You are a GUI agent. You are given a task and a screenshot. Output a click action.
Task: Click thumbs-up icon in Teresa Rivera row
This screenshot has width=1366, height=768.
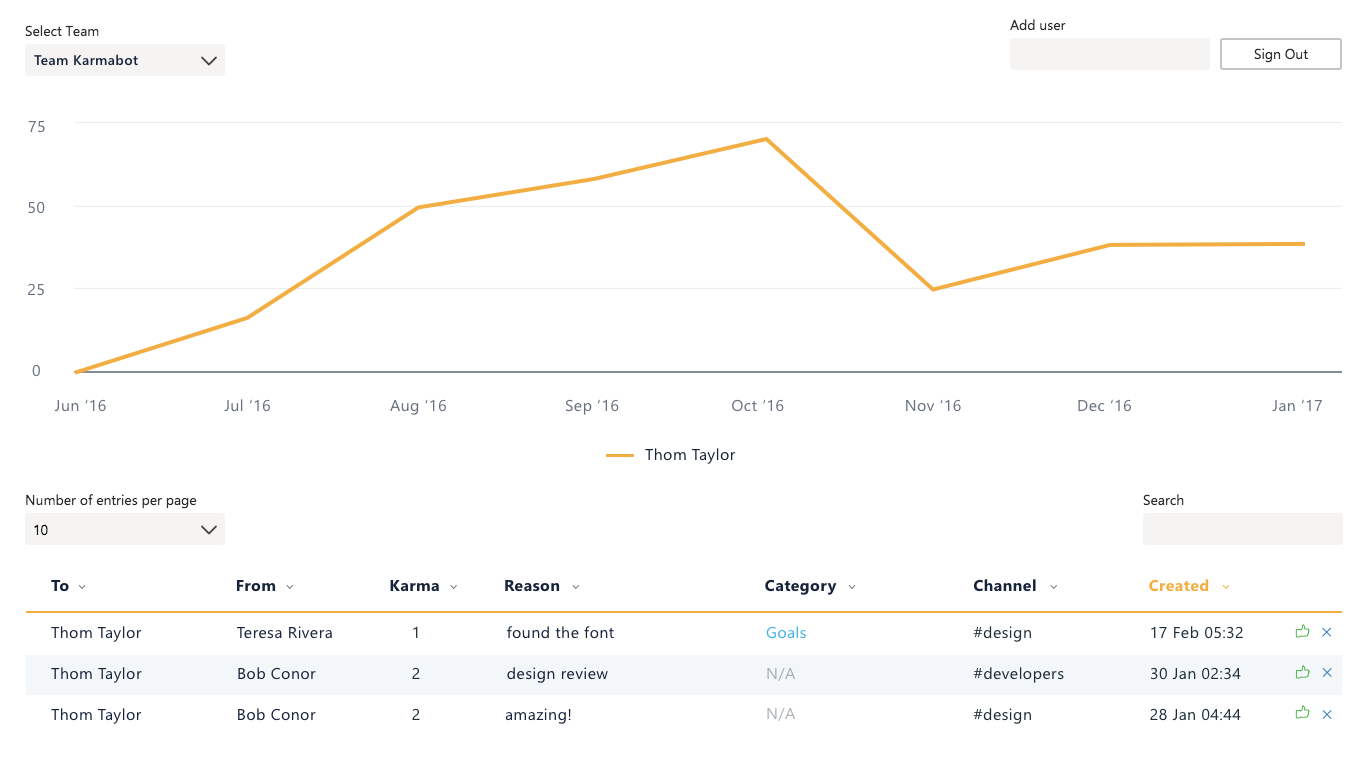[x=1302, y=632]
